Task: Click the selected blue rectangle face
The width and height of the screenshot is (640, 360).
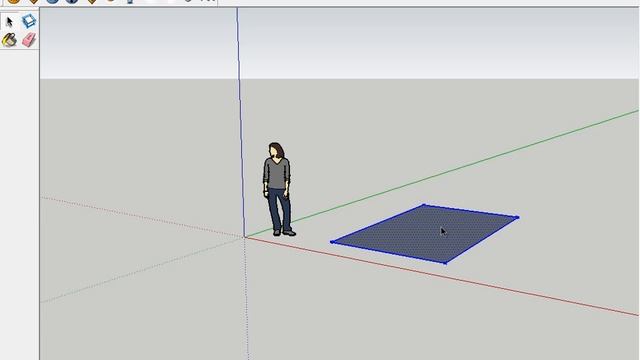Action: [424, 233]
